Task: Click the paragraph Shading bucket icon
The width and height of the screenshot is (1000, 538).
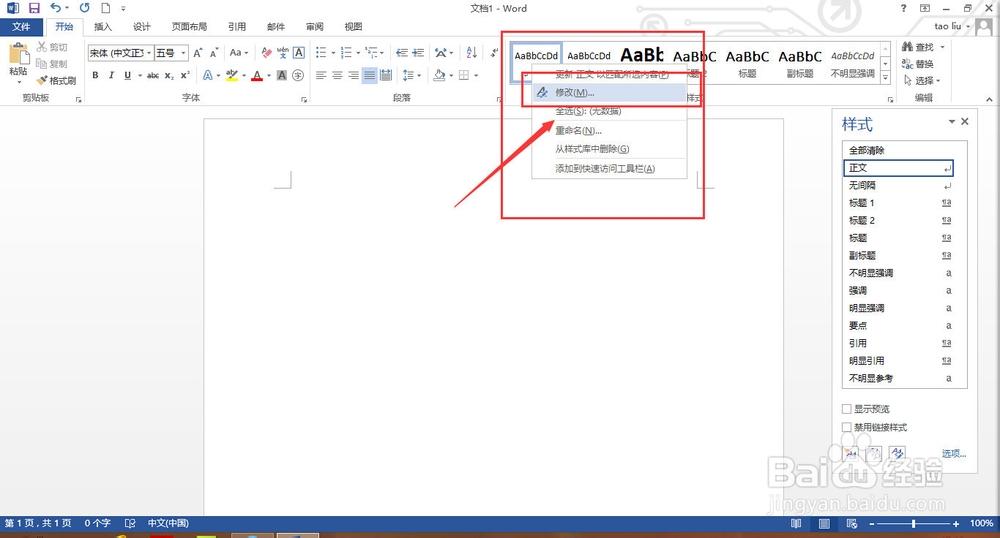Action: (x=439, y=75)
